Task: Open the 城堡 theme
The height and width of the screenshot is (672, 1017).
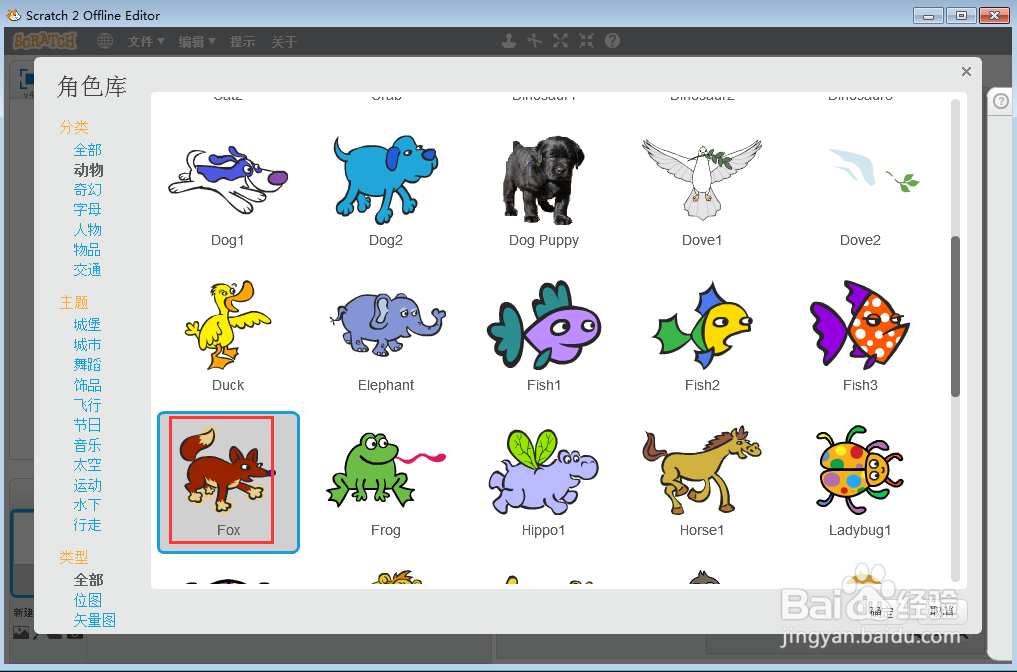Action: coord(88,324)
